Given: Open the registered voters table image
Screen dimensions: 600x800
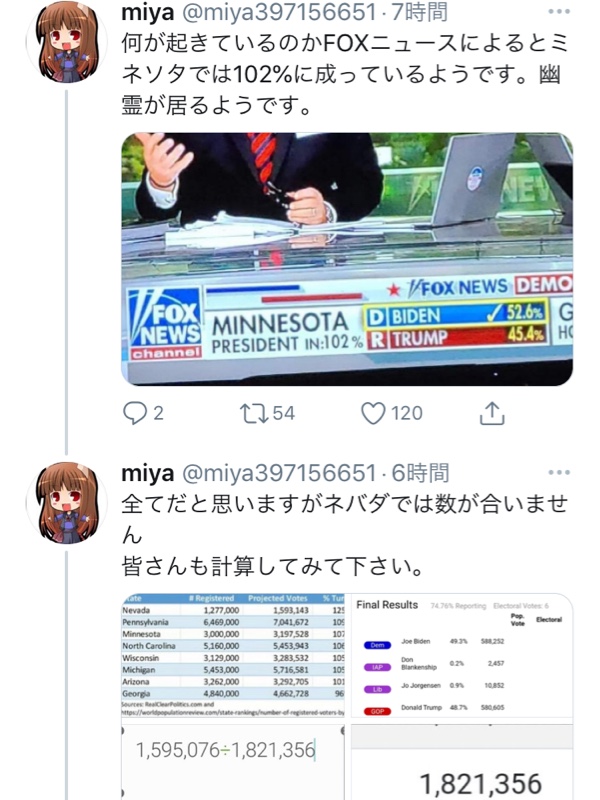Looking at the screenshot, I should click(233, 656).
